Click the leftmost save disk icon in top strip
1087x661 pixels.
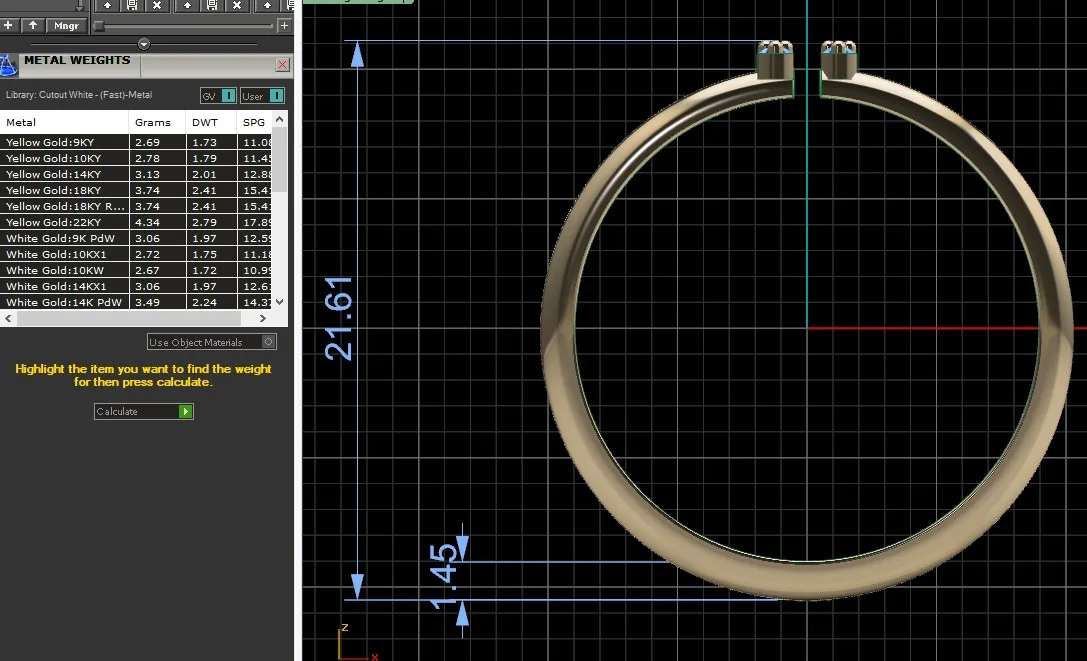tap(132, 6)
